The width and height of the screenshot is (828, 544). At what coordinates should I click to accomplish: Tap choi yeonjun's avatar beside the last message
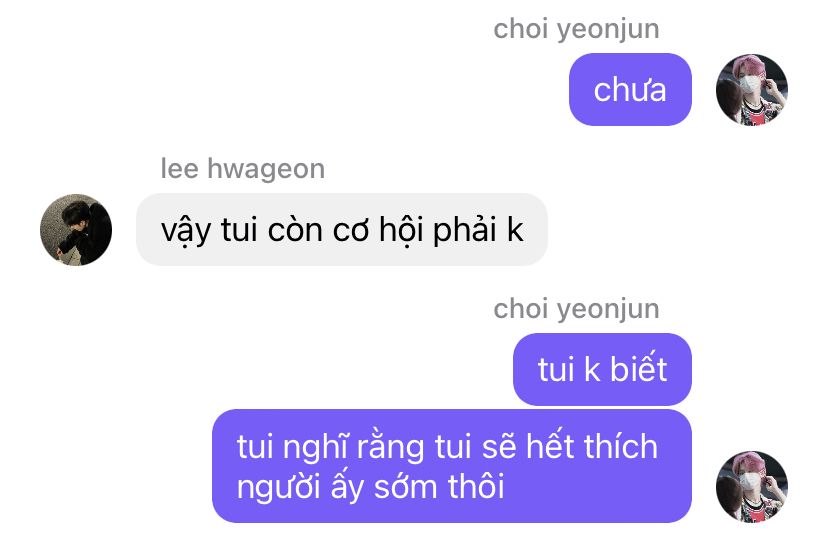[x=751, y=486]
